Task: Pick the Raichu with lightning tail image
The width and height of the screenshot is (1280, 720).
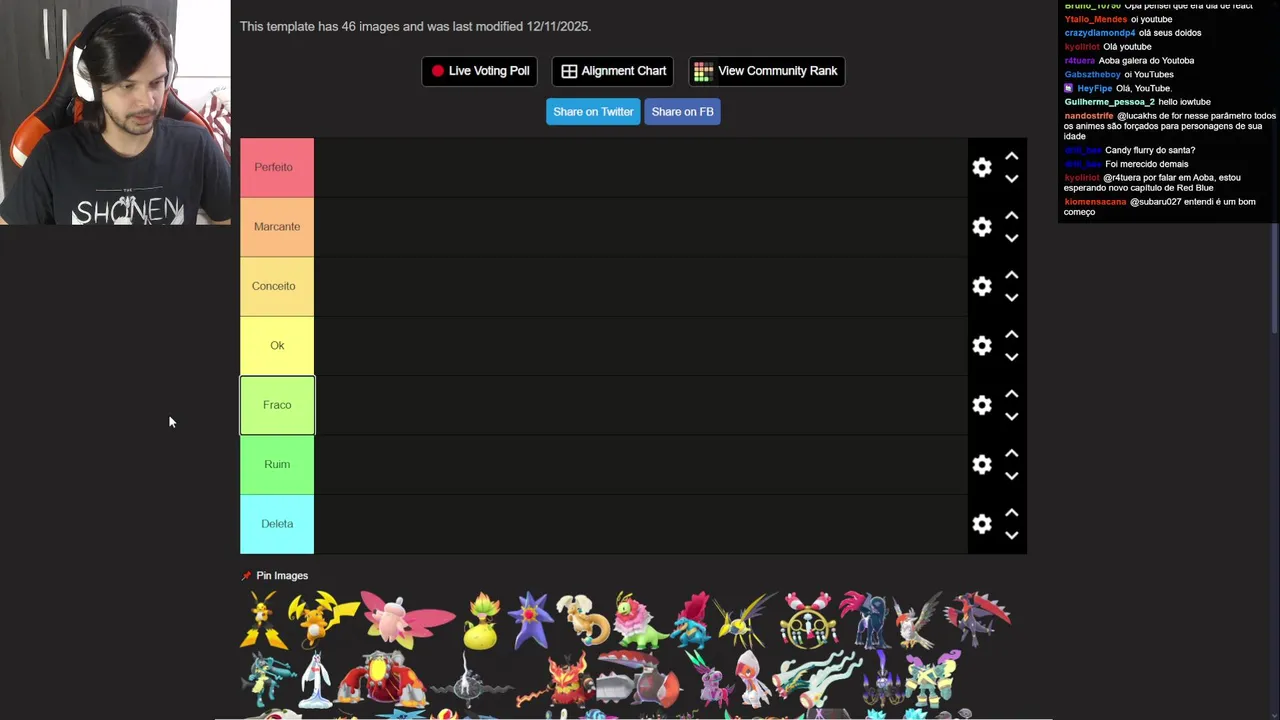Action: 323,620
